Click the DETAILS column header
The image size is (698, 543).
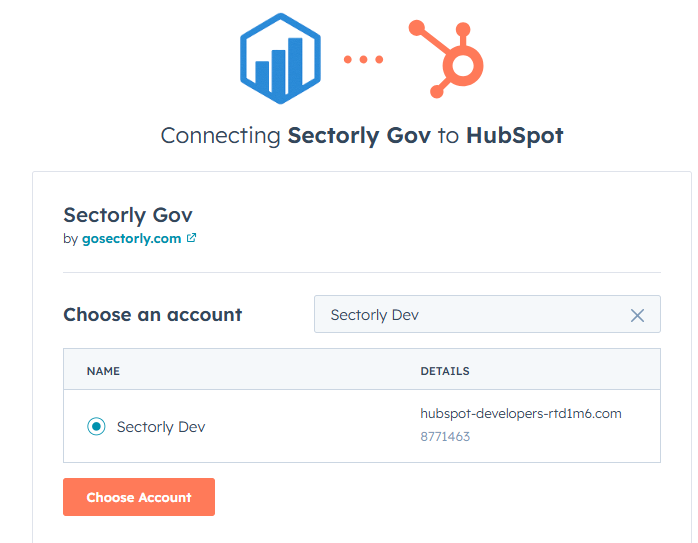click(x=445, y=371)
